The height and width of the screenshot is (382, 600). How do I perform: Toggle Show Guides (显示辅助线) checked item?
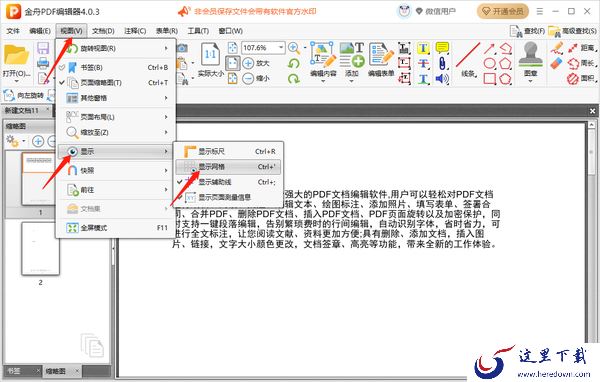[228, 182]
